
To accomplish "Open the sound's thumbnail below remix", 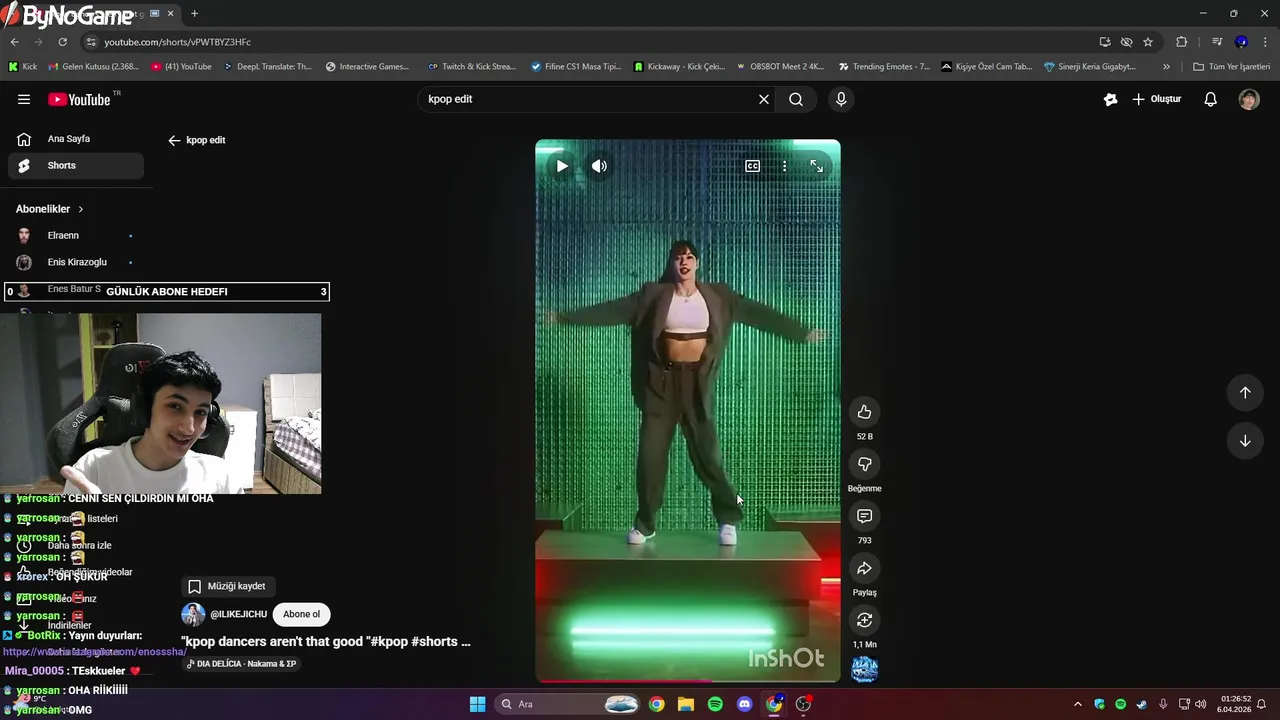I will (864, 669).
